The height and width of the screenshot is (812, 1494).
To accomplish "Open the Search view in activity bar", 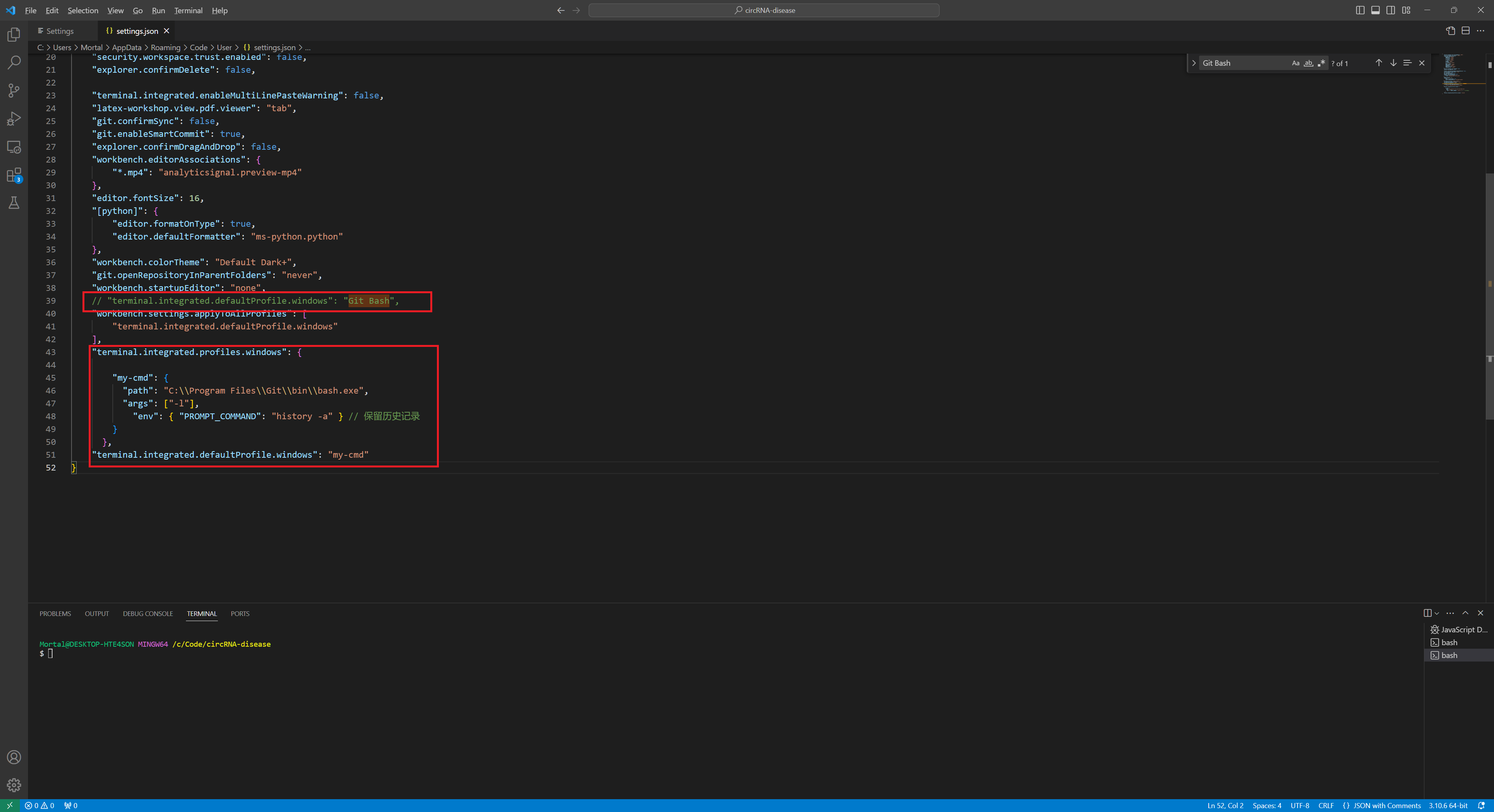I will (x=14, y=62).
